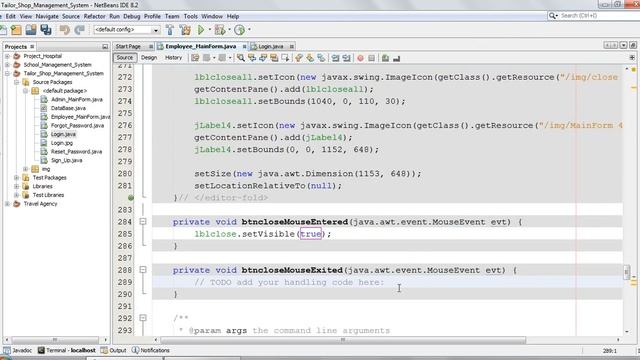
Task: Click the Build Project hammer icon
Action: 170,30
